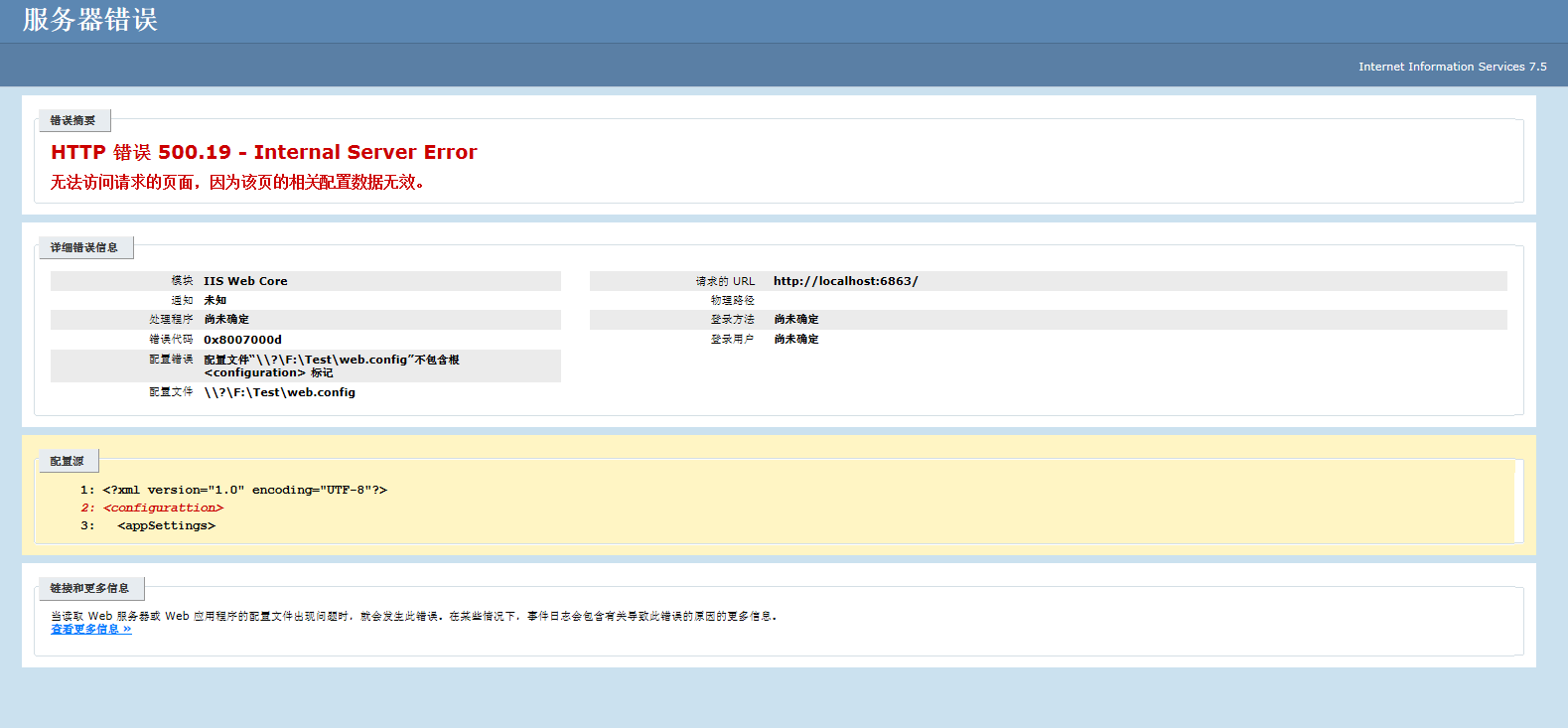
Task: Click the 无法访问请求的页面 error description
Action: 238,182
